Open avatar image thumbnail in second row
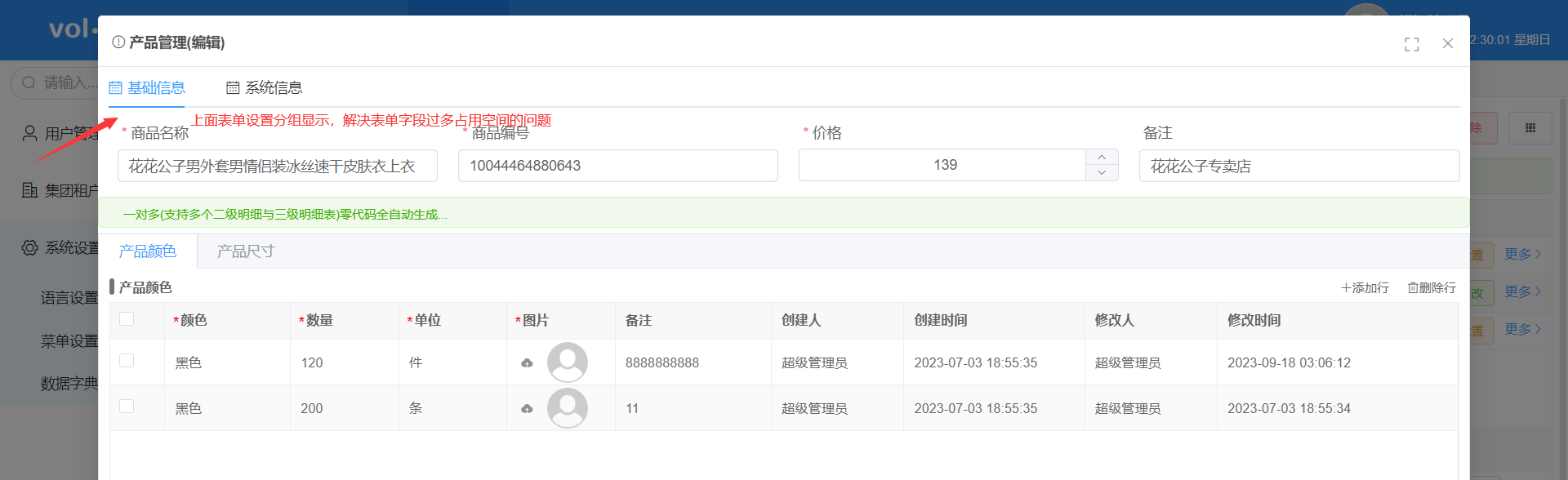1568x480 pixels. 567,408
